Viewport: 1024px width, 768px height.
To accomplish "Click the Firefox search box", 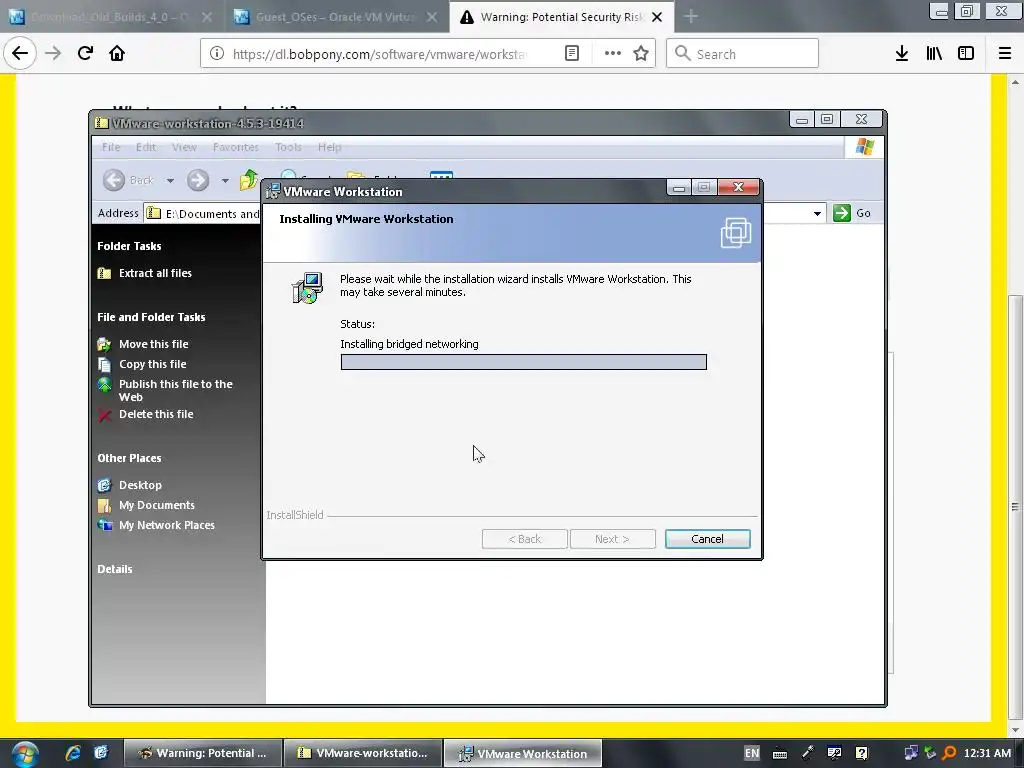I will (742, 54).
